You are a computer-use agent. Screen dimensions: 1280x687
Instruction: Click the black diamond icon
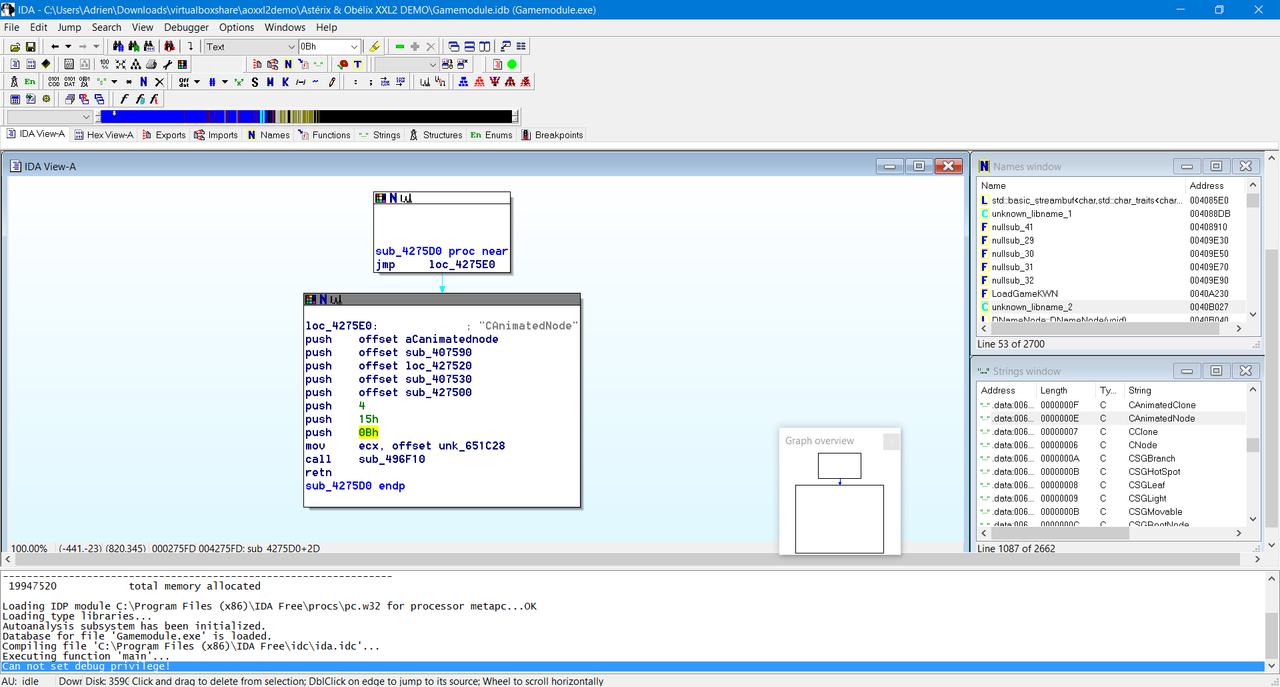point(46,65)
